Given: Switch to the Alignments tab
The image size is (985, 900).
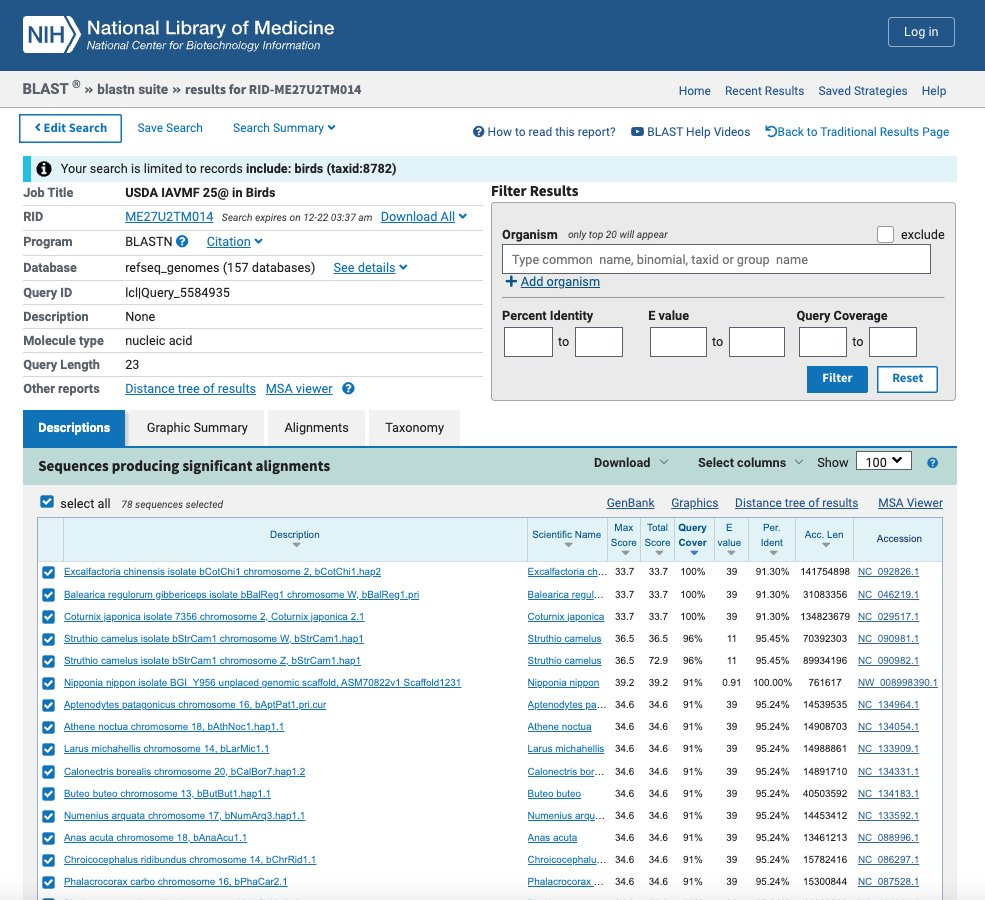Looking at the screenshot, I should click(x=316, y=428).
